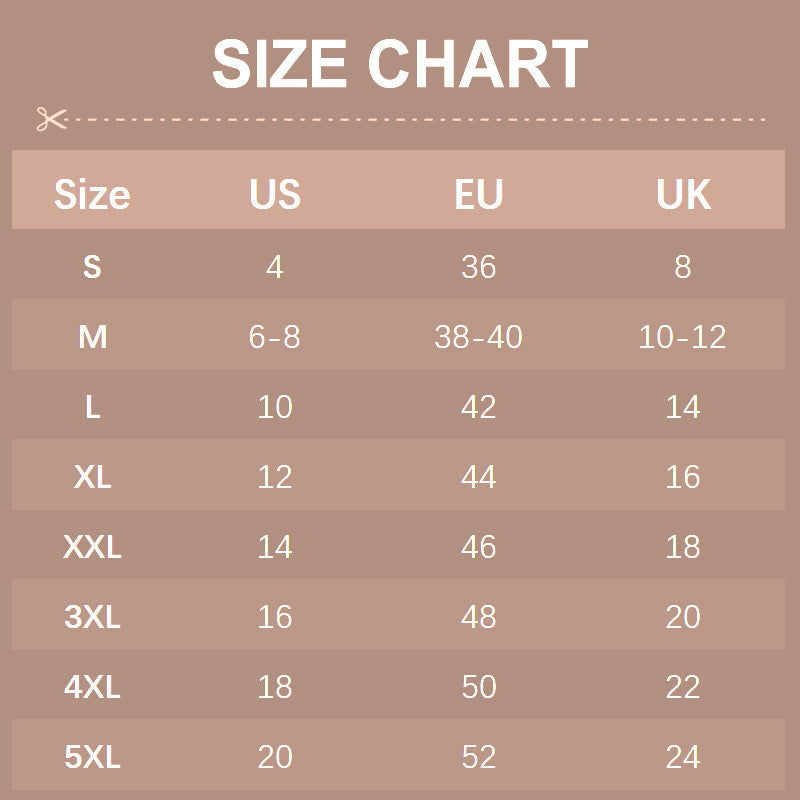Select the EU column header
This screenshot has height=800, width=800.
[x=478, y=194]
